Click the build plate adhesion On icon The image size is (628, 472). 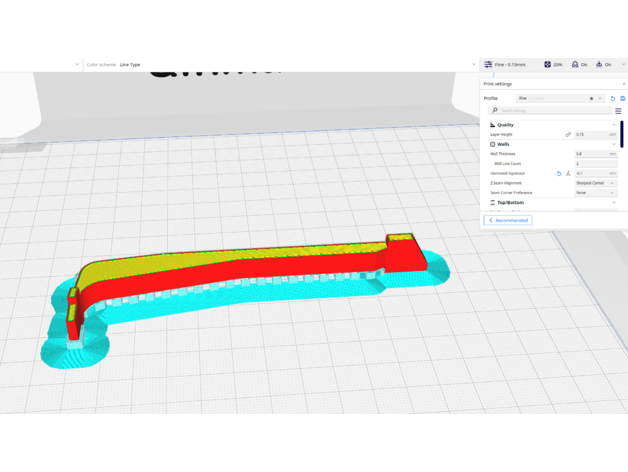click(599, 64)
